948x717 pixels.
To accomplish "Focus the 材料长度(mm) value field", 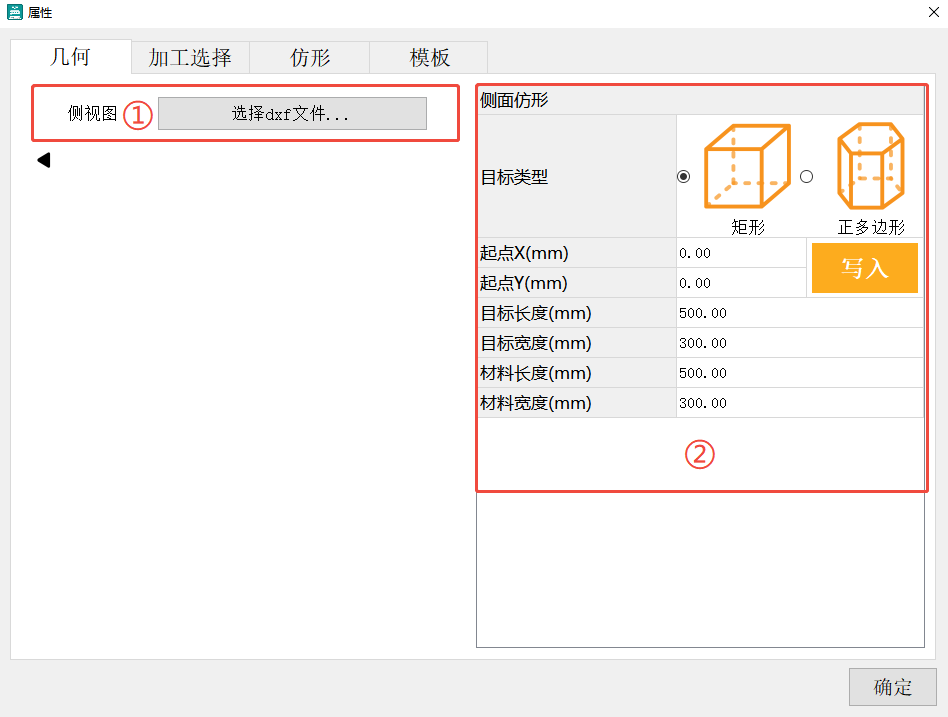I will 799,373.
